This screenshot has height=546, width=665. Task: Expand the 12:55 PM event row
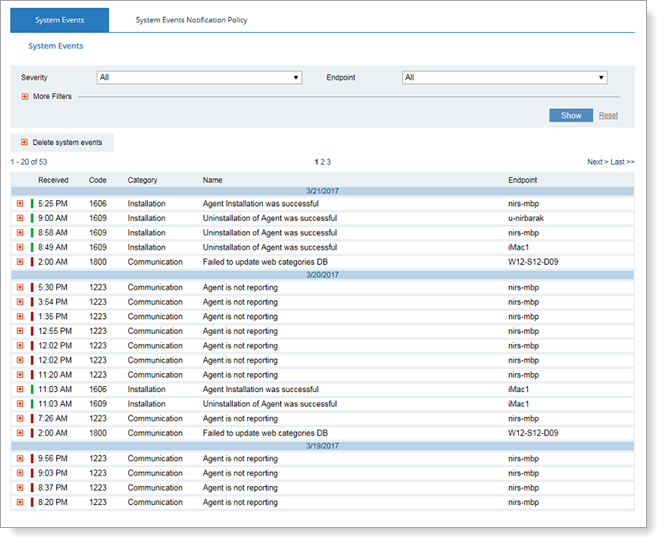tap(19, 331)
